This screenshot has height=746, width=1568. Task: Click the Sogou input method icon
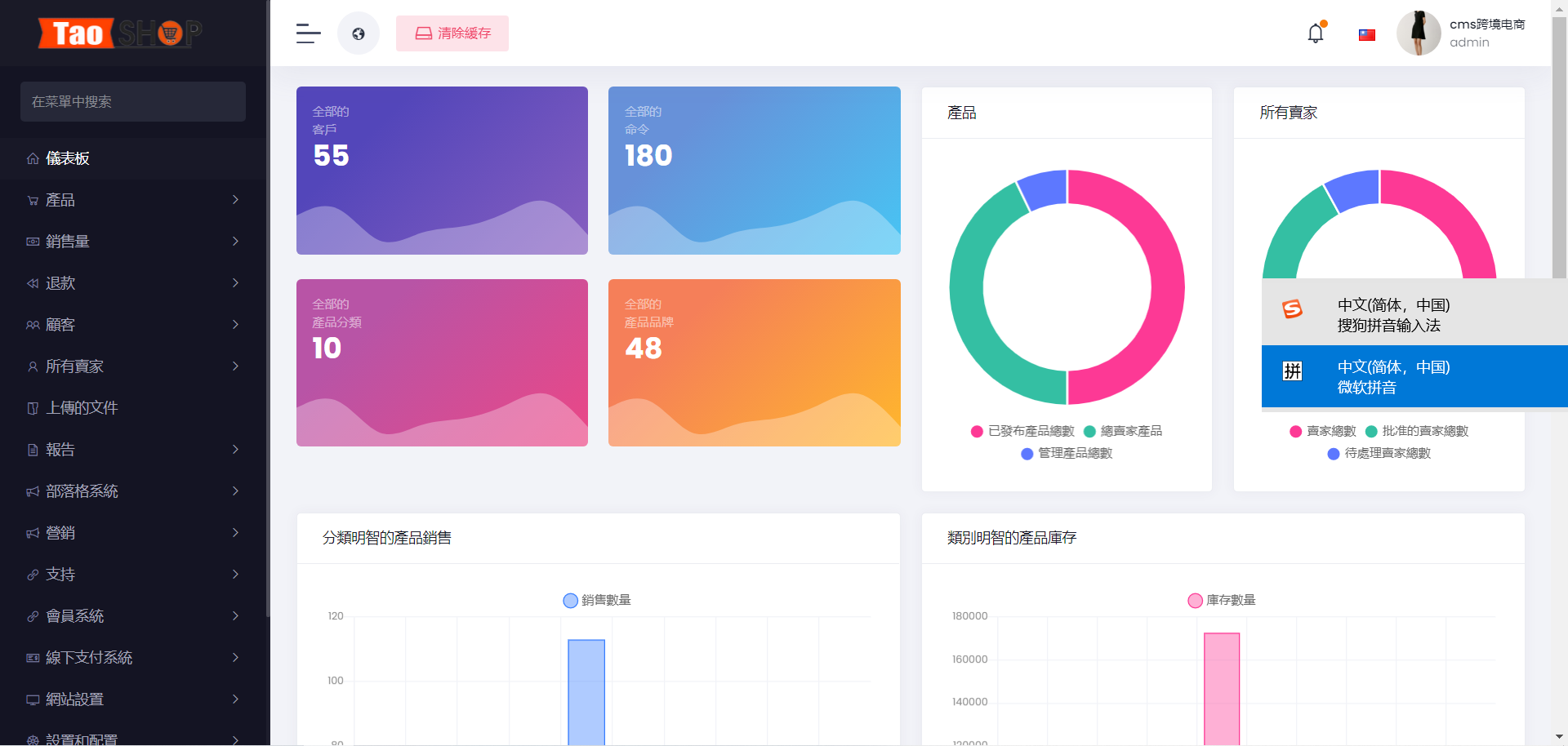click(x=1292, y=309)
